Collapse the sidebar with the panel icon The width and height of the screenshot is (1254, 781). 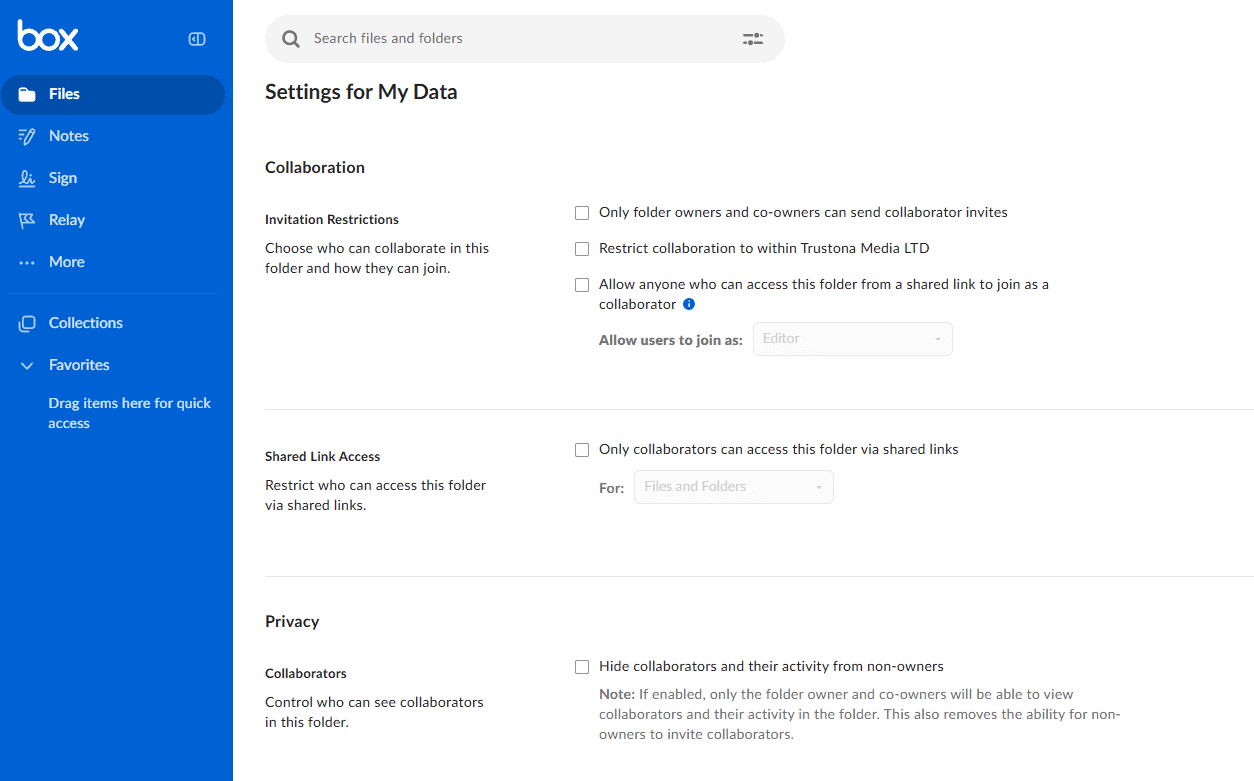tap(197, 39)
